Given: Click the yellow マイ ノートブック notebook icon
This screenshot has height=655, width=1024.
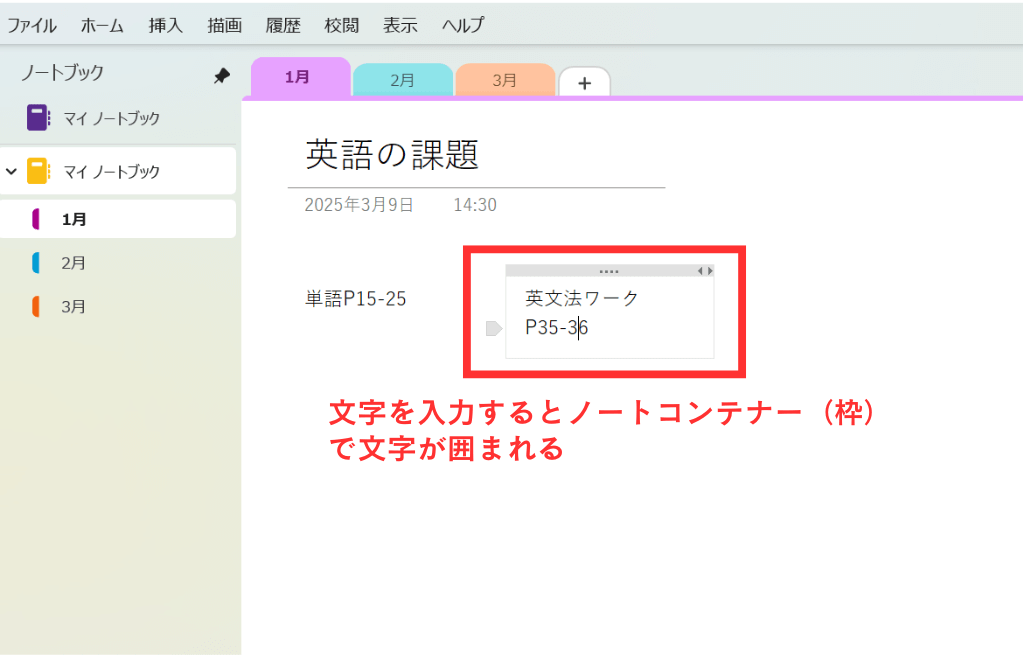Looking at the screenshot, I should click(x=38, y=171).
